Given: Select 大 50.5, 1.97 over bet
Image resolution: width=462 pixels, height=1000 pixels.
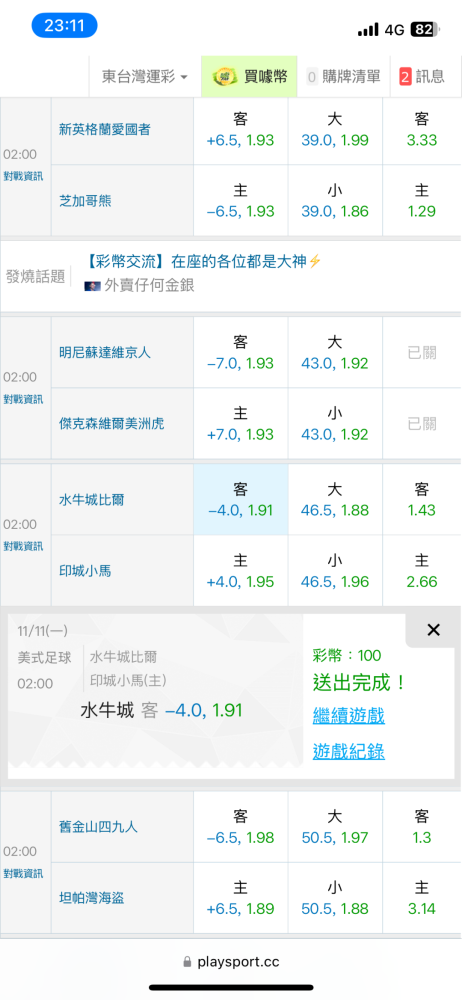Looking at the screenshot, I should point(335,827).
